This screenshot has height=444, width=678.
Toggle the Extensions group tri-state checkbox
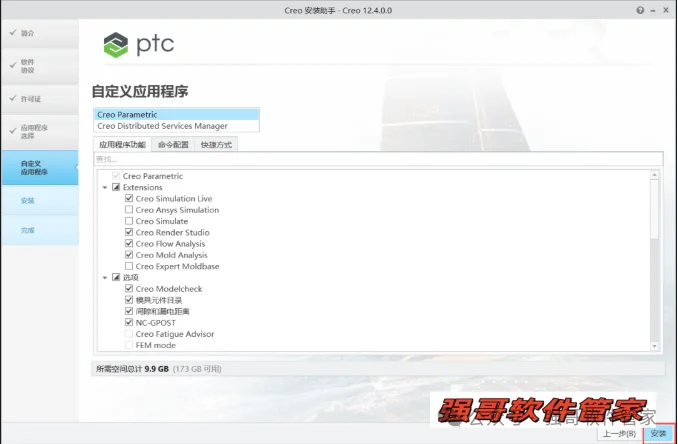[116, 187]
